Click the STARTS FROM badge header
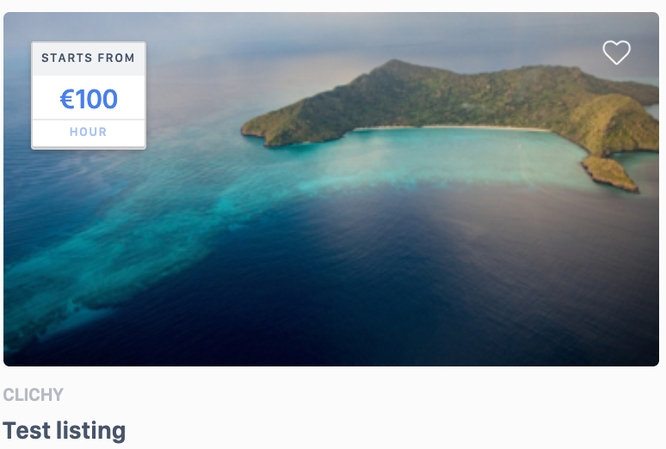The image size is (666, 449). (x=88, y=58)
